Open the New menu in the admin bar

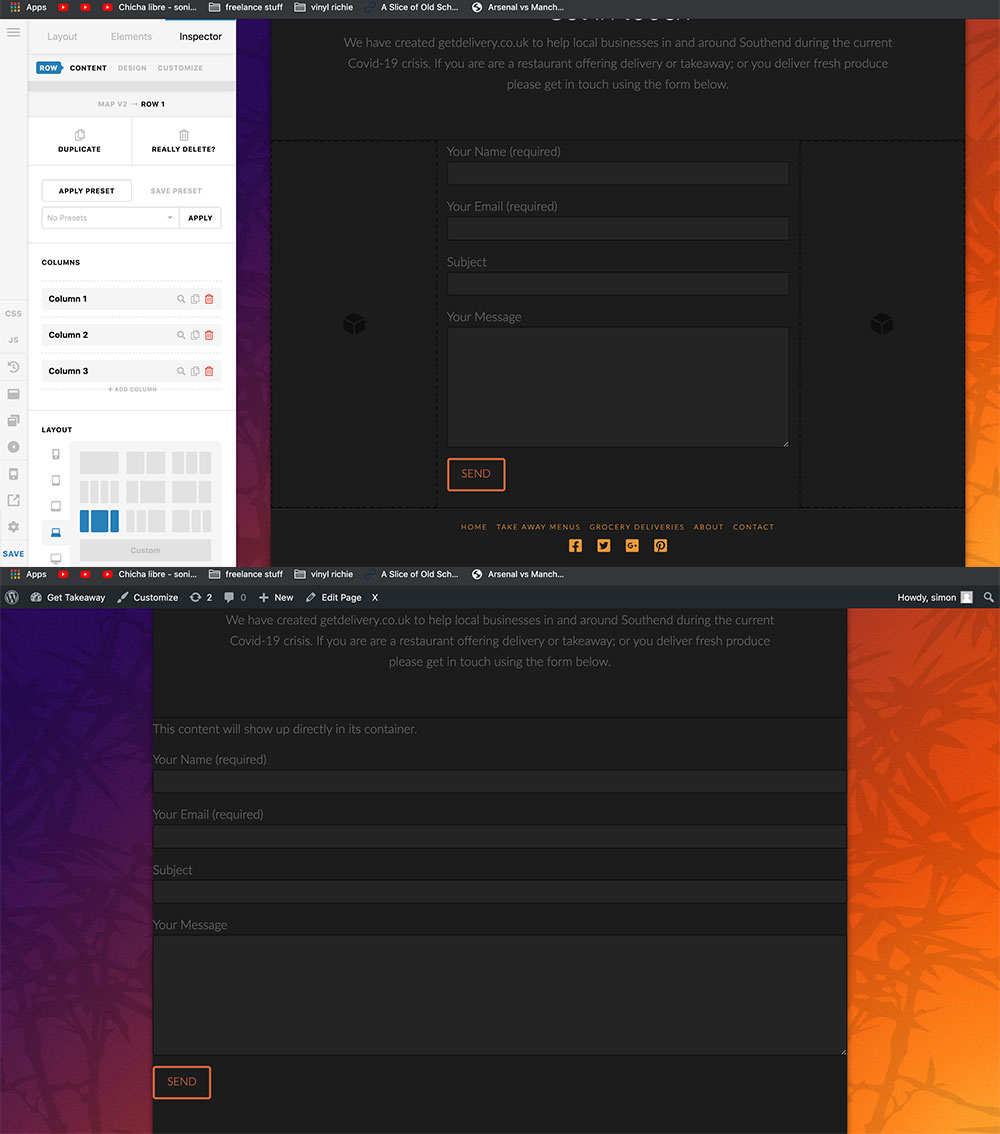pyautogui.click(x=276, y=597)
